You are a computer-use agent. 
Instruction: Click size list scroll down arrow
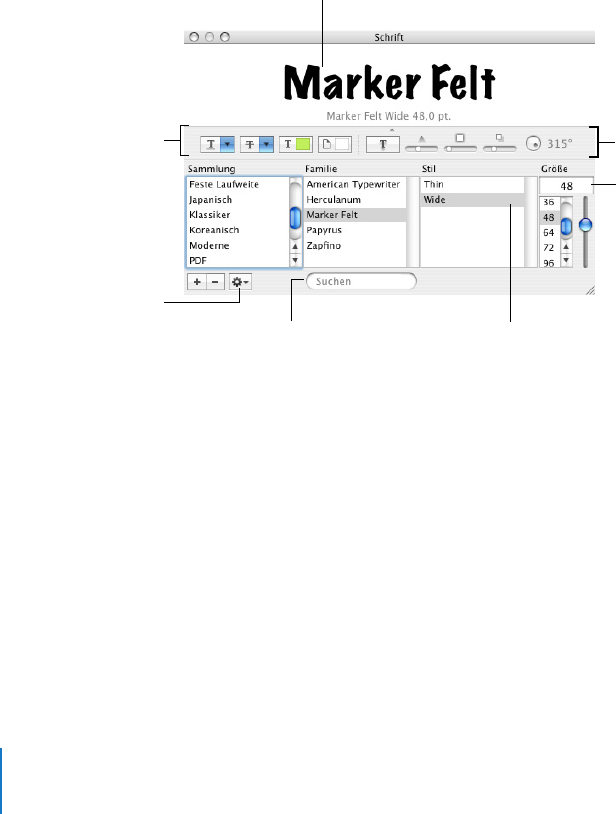(566, 260)
